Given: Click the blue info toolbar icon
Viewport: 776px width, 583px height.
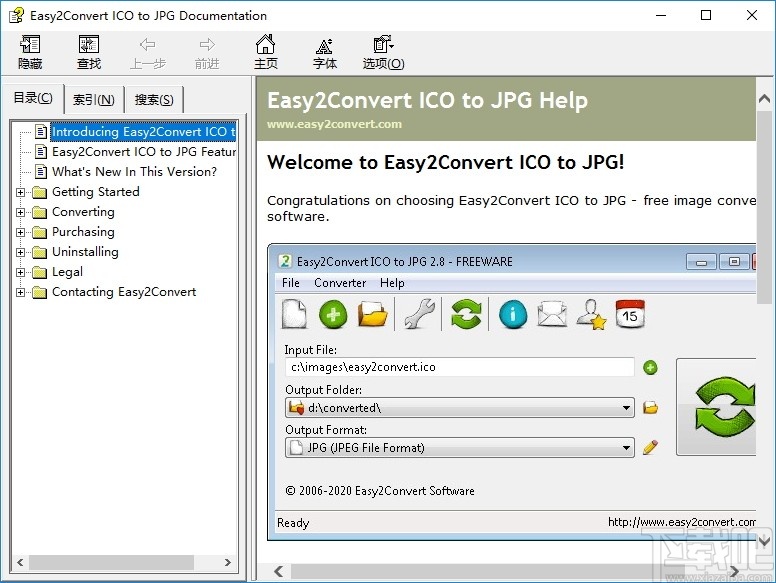Looking at the screenshot, I should click(513, 314).
